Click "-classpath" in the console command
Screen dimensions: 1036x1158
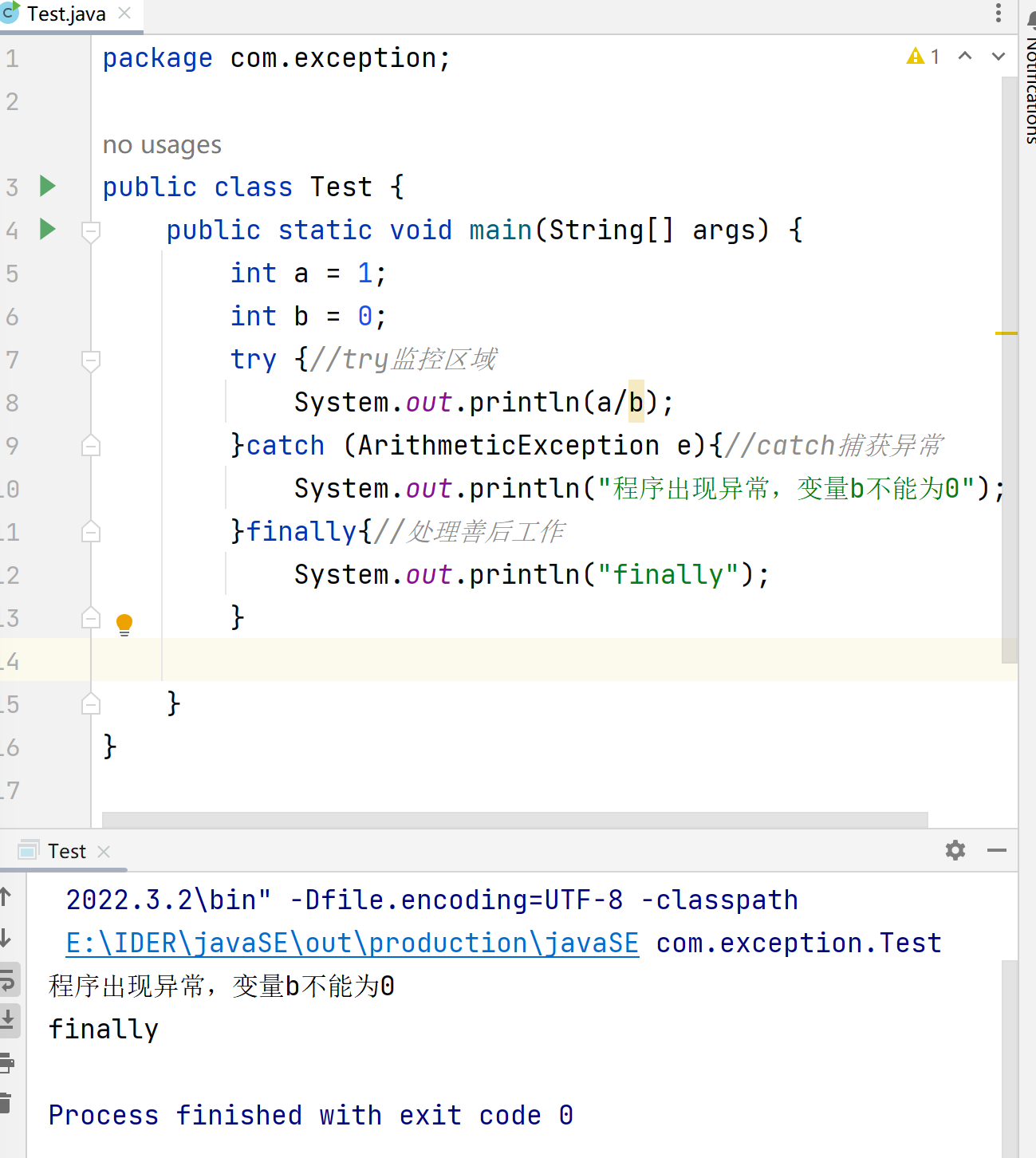(719, 900)
